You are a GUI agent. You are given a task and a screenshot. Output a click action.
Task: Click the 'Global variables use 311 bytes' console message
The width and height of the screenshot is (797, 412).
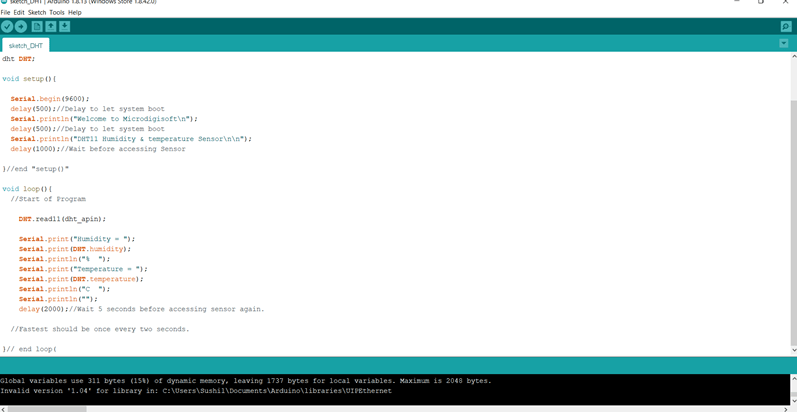point(246,381)
